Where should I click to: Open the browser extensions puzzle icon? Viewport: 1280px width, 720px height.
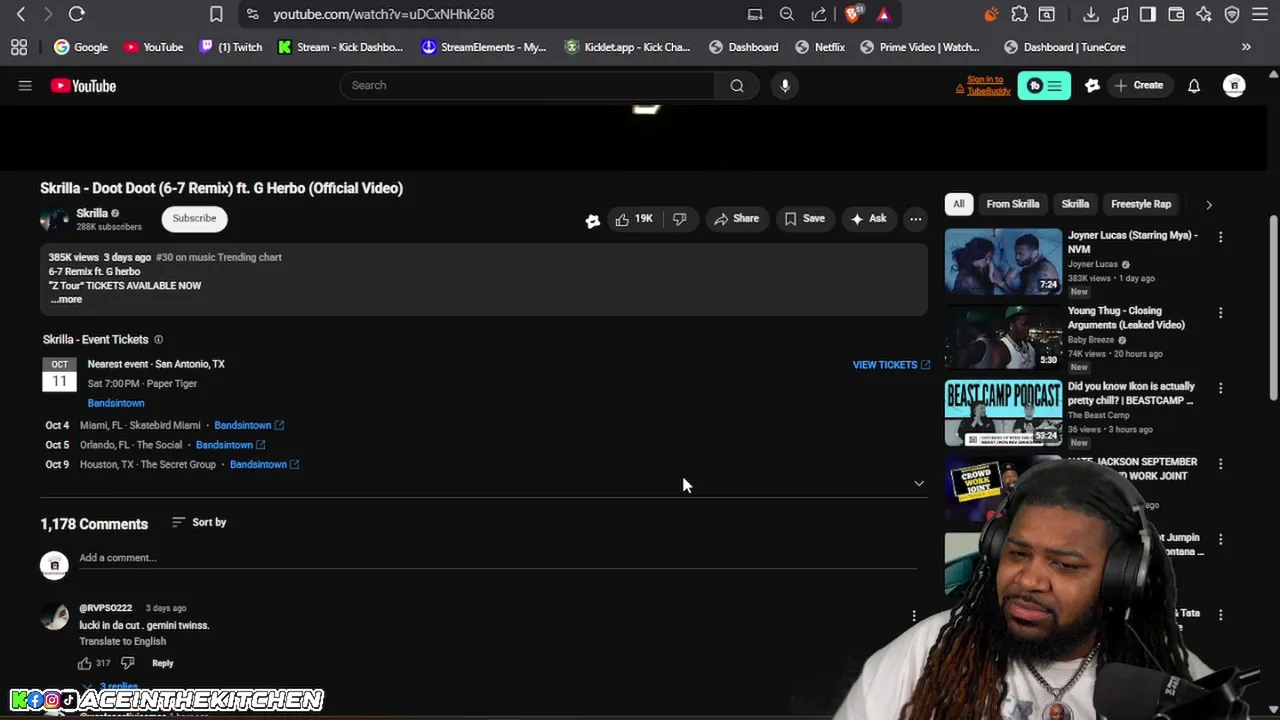click(x=1019, y=14)
